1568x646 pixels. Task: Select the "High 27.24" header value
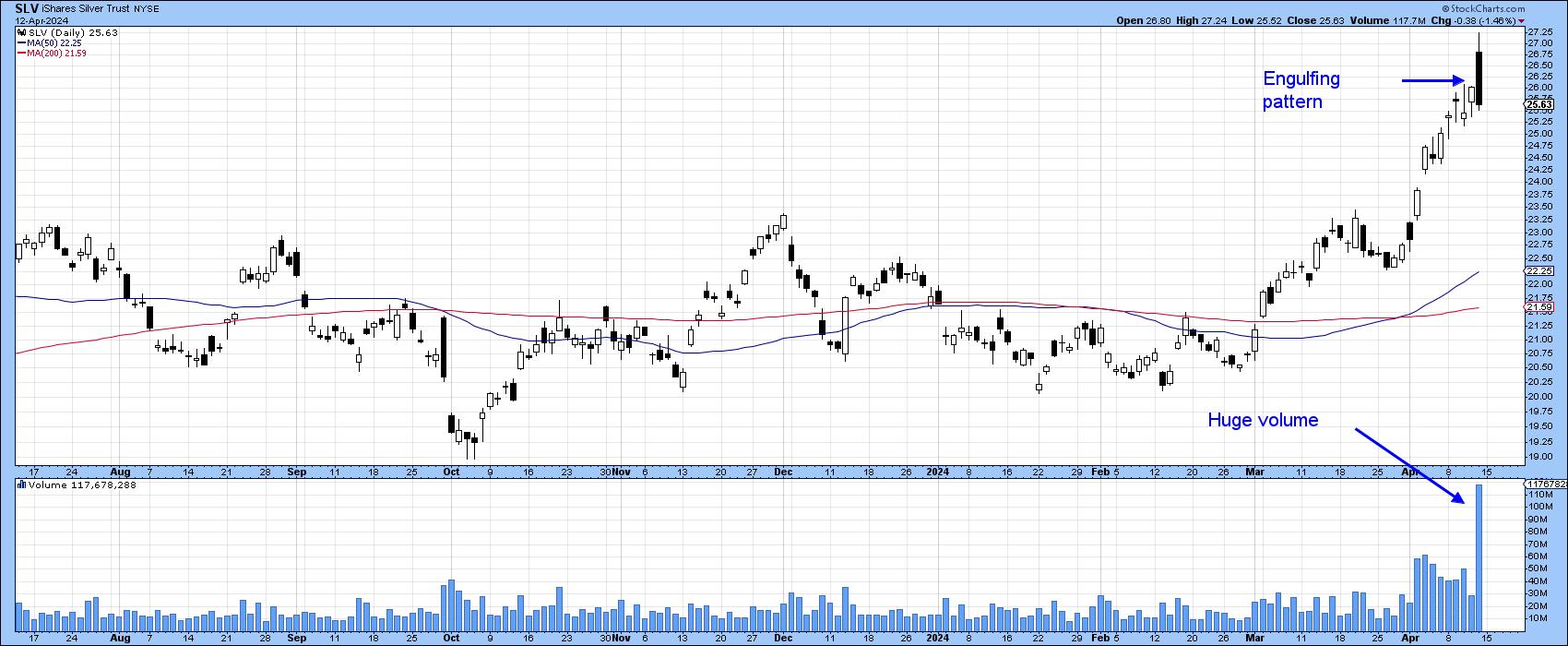coord(1200,20)
